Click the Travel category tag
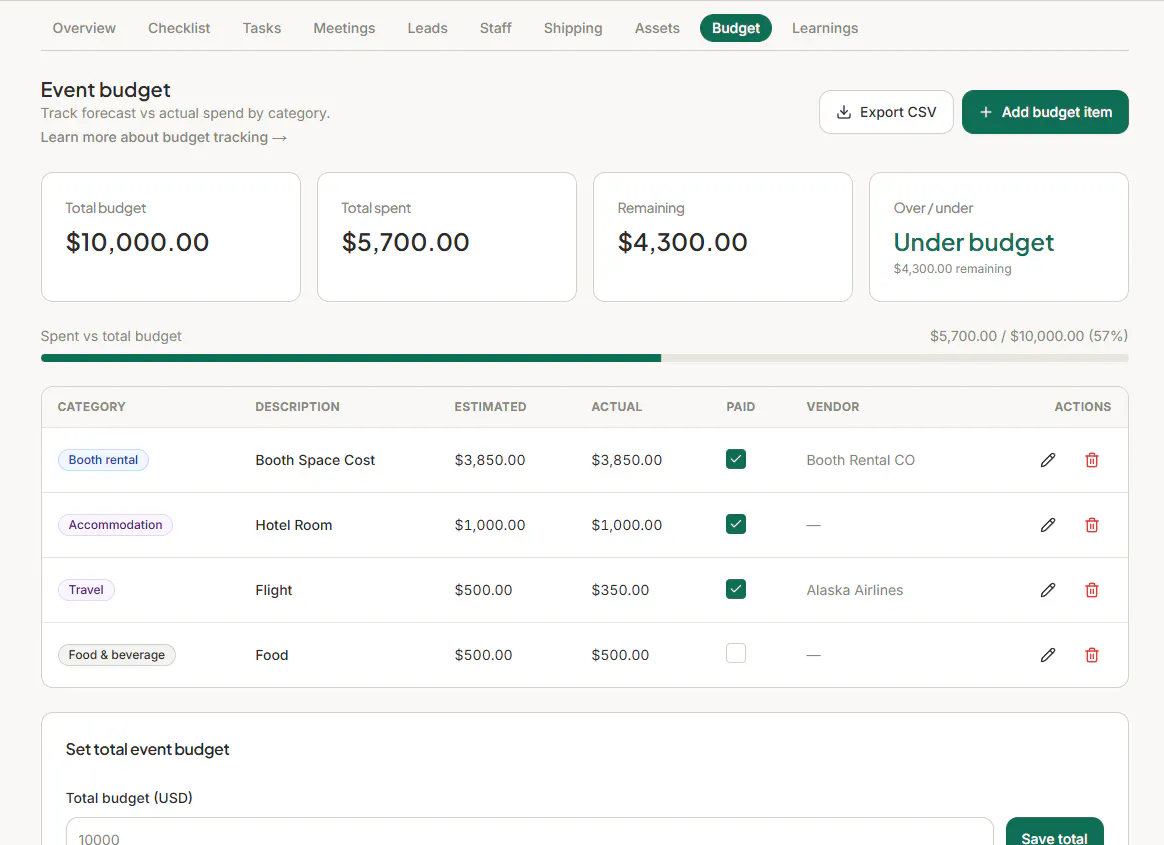Viewport: 1164px width, 845px height. pos(86,590)
